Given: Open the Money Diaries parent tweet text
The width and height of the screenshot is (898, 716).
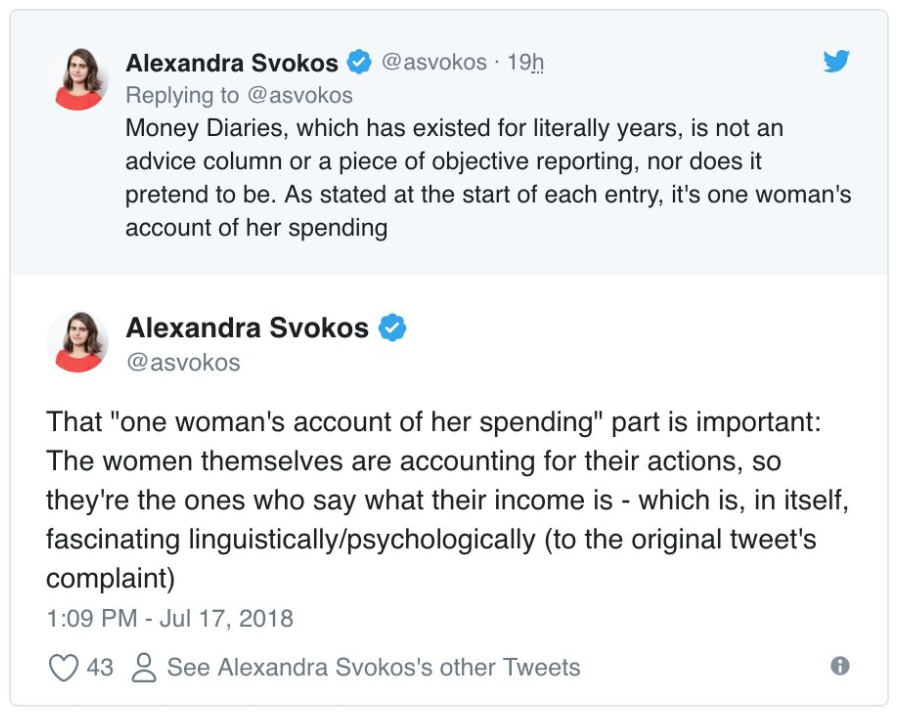Looking at the screenshot, I should pyautogui.click(x=488, y=178).
